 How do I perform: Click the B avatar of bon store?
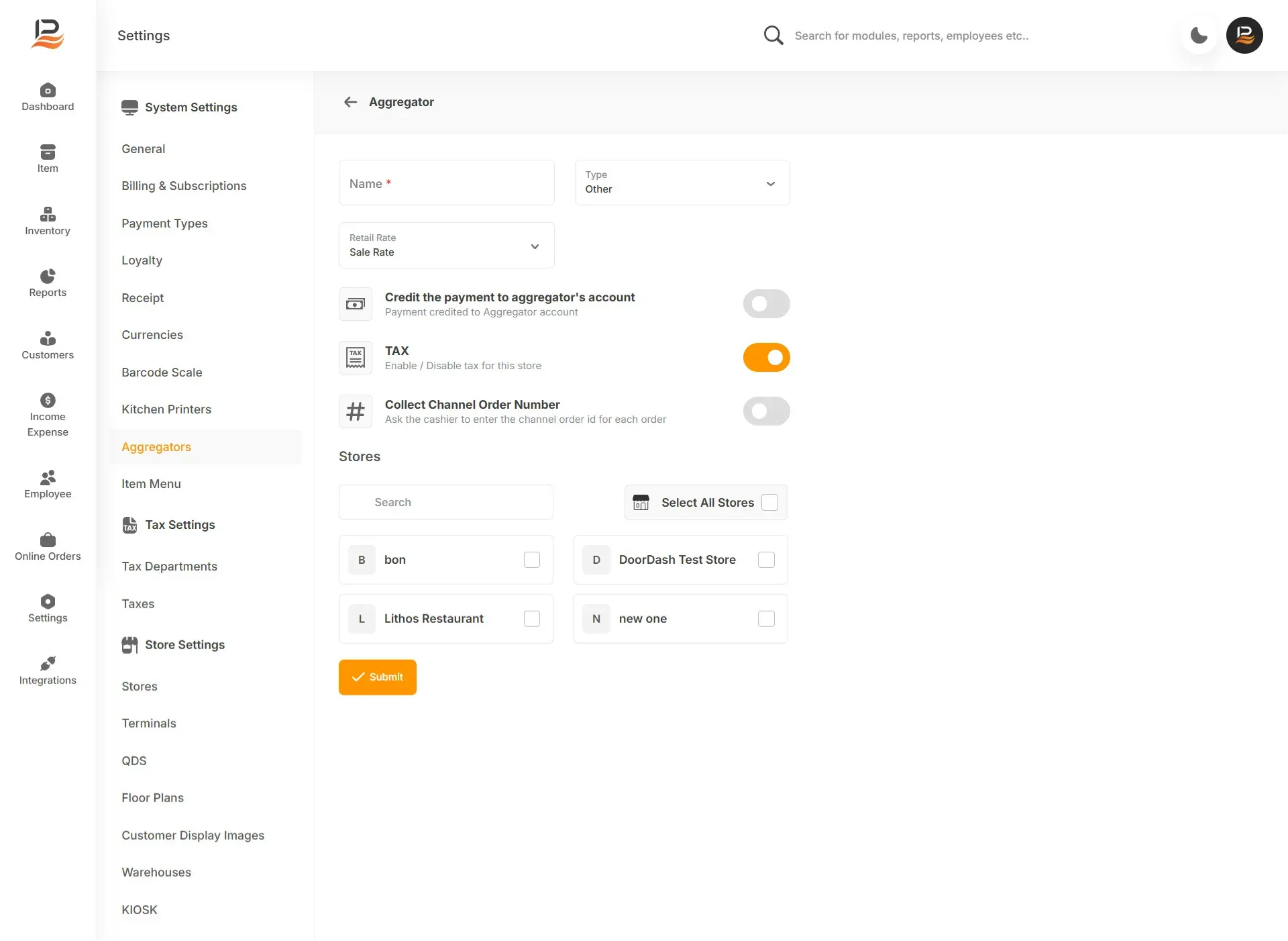click(x=362, y=560)
